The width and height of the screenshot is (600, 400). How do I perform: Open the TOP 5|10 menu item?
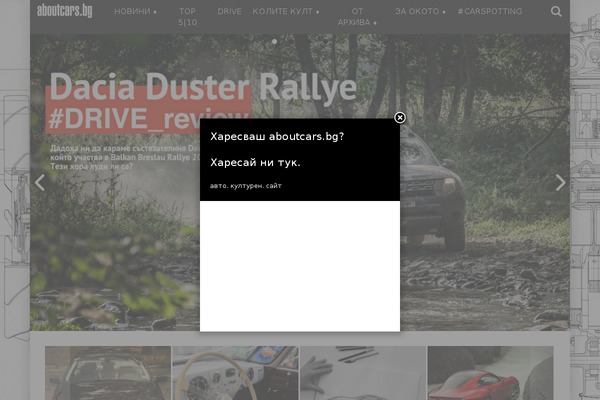coord(188,17)
